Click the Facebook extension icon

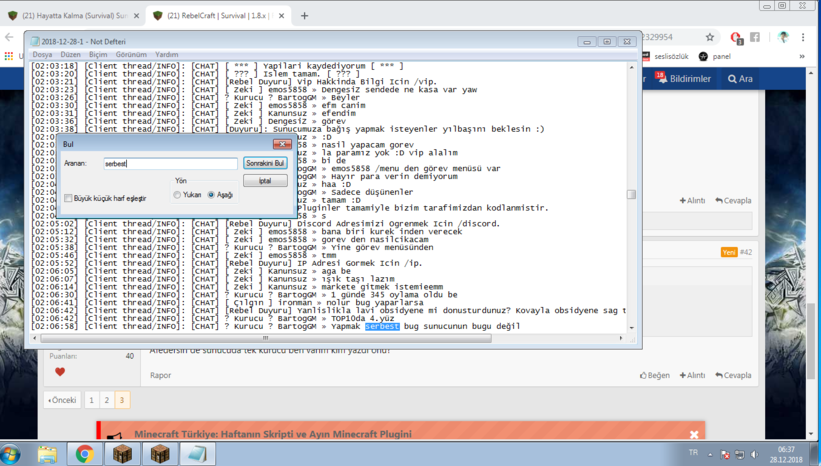755,37
